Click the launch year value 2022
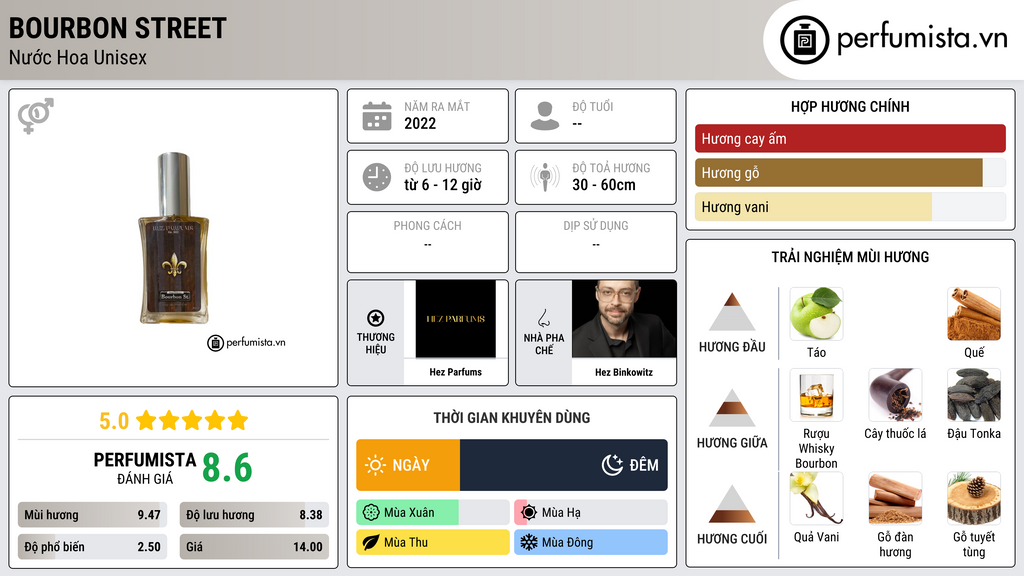Image resolution: width=1024 pixels, height=576 pixels. coord(420,123)
